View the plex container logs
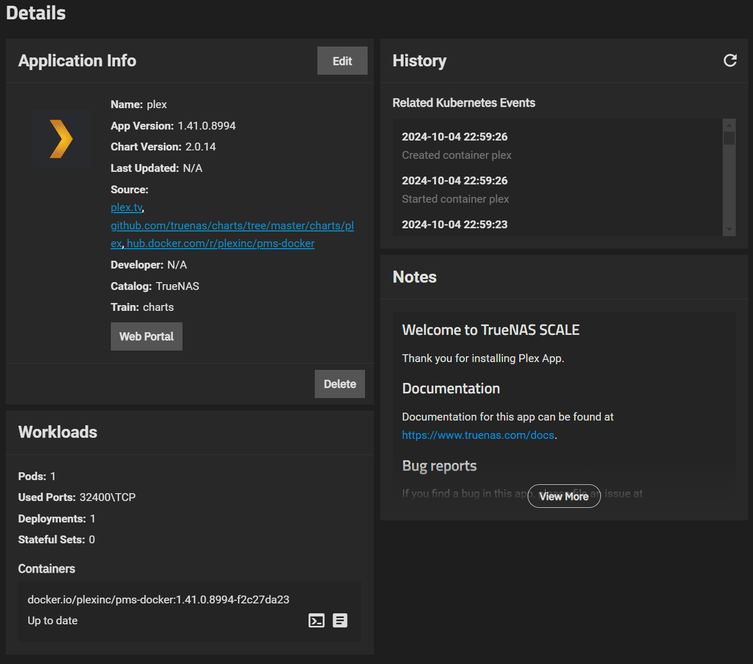Image resolution: width=753 pixels, height=664 pixels. 340,621
